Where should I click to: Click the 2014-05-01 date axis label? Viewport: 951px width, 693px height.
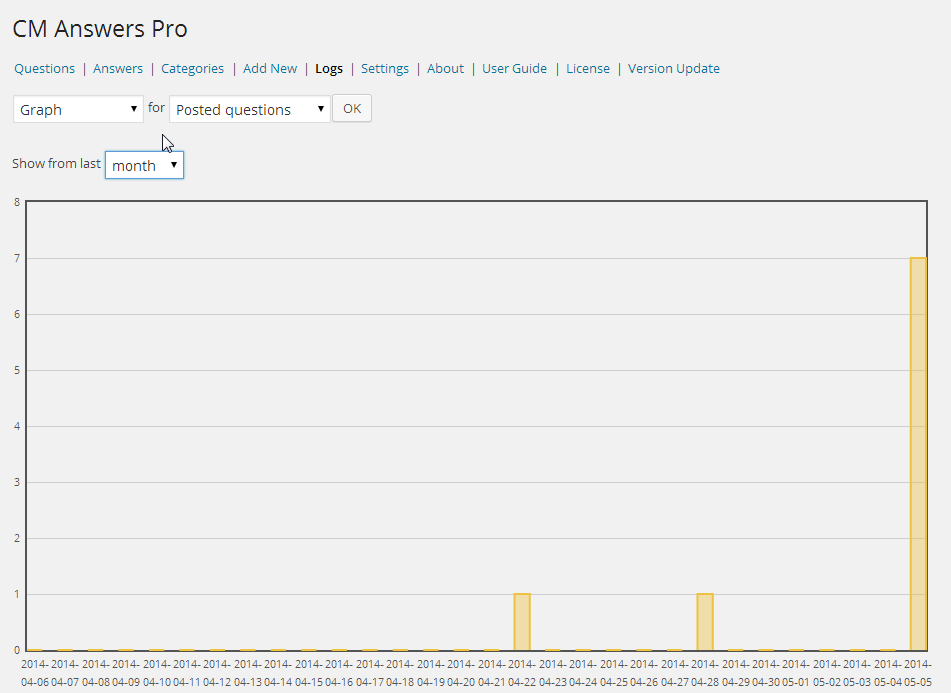[x=796, y=673]
